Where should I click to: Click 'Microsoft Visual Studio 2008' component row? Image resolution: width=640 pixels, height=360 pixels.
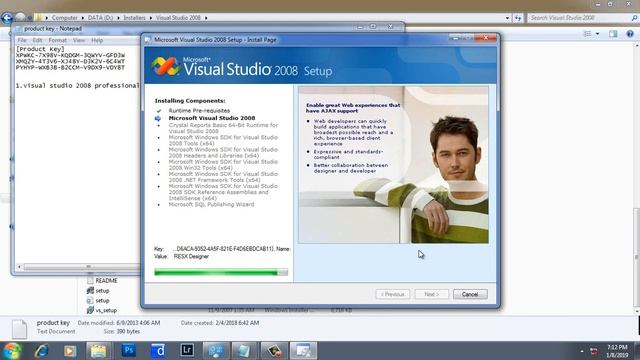click(212, 118)
